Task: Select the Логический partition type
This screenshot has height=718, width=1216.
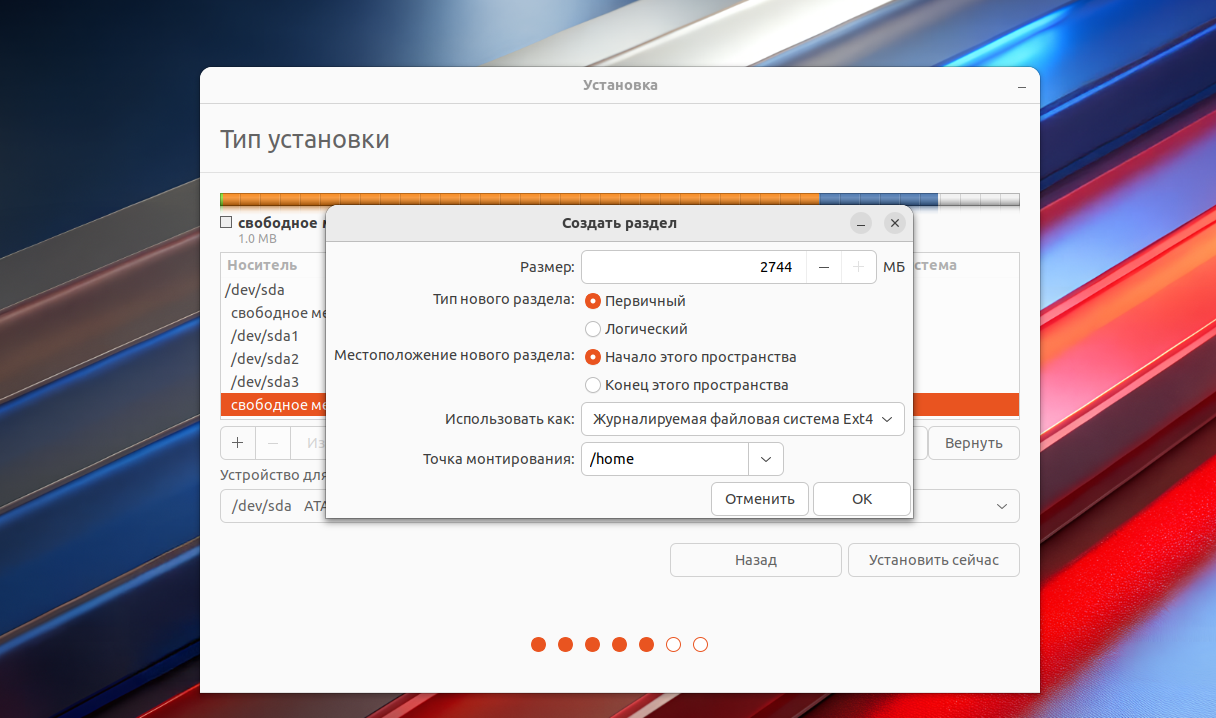Action: (593, 329)
